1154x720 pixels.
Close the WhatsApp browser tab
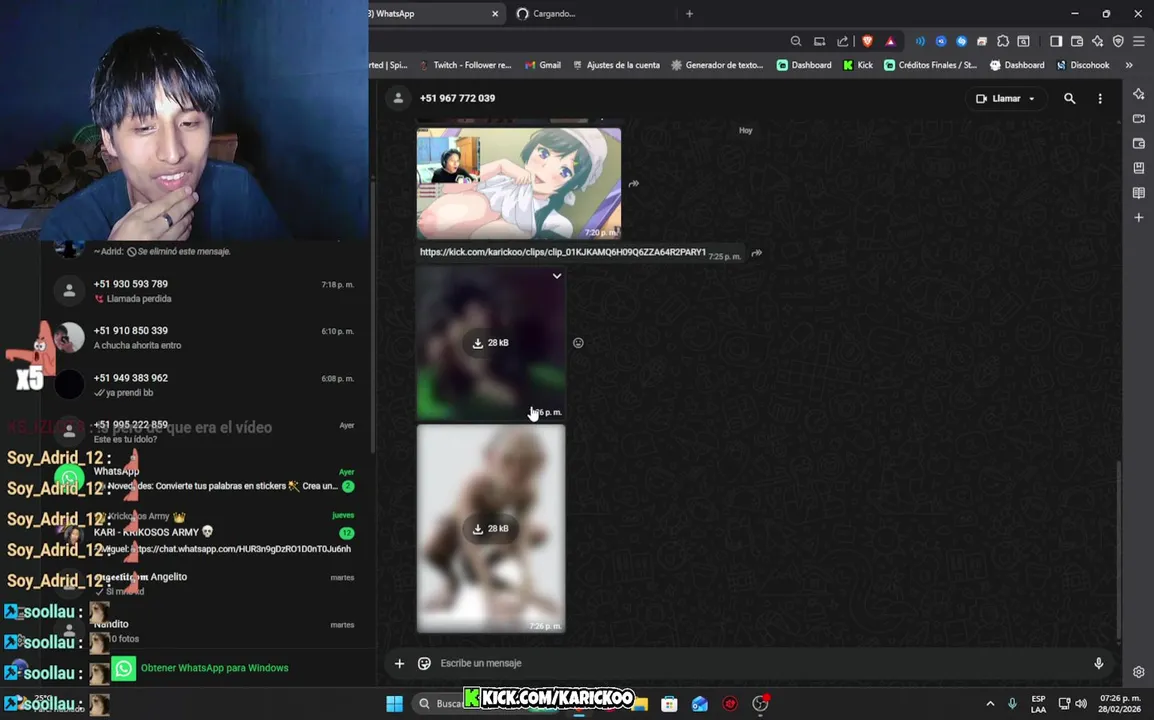click(495, 13)
